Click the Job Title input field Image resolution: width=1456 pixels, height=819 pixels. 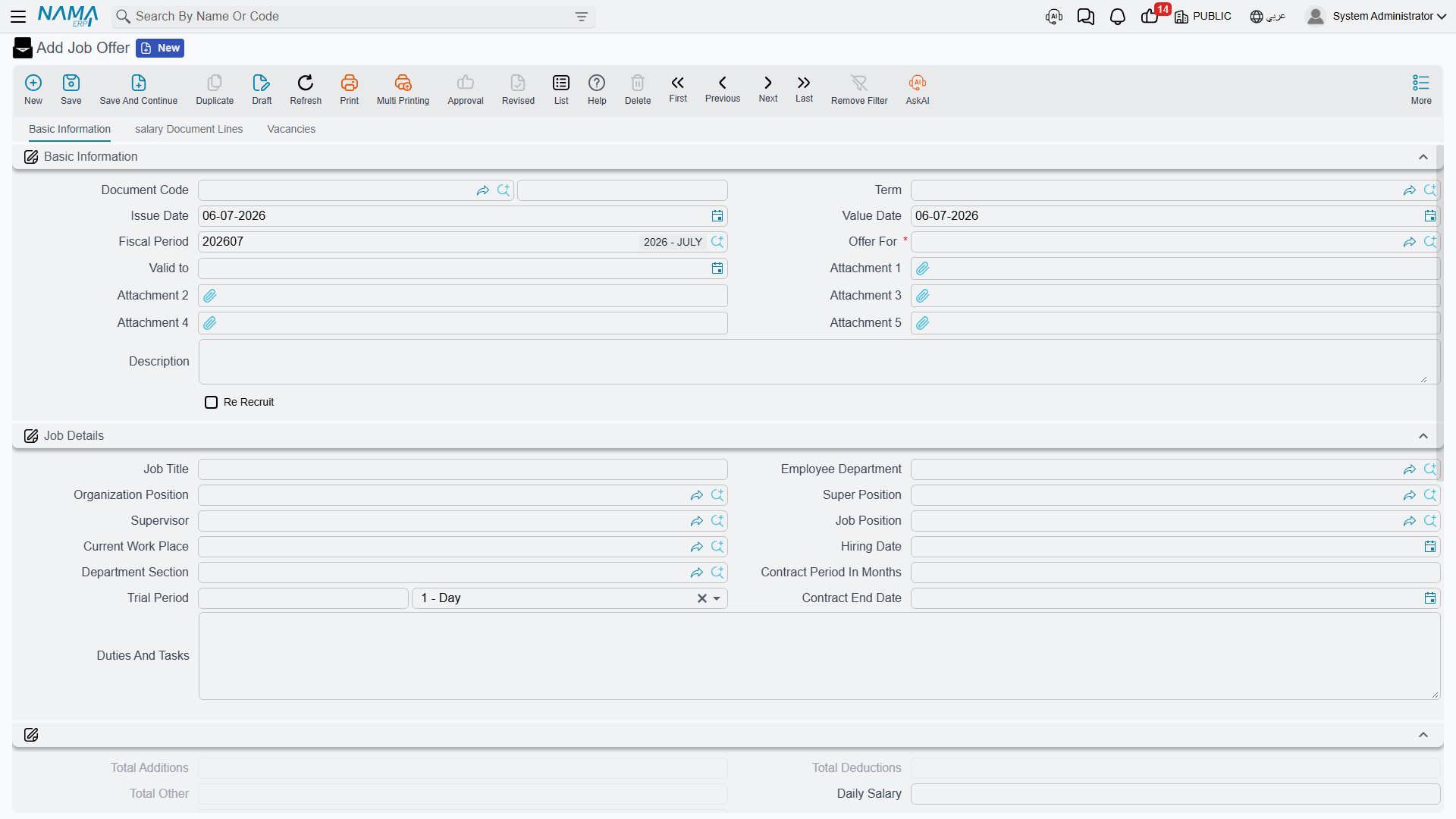pos(463,469)
